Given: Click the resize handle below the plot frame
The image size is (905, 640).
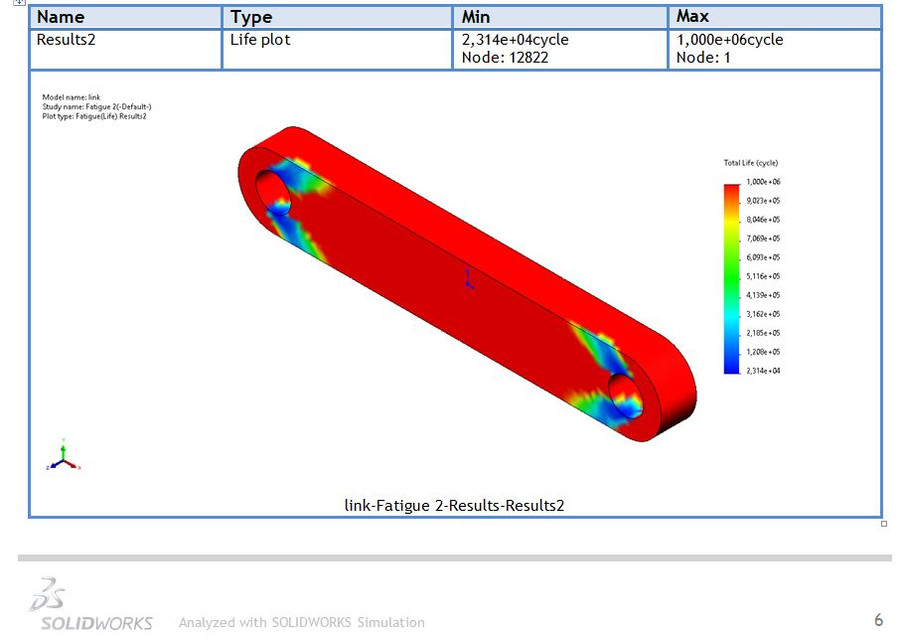Looking at the screenshot, I should (x=883, y=522).
